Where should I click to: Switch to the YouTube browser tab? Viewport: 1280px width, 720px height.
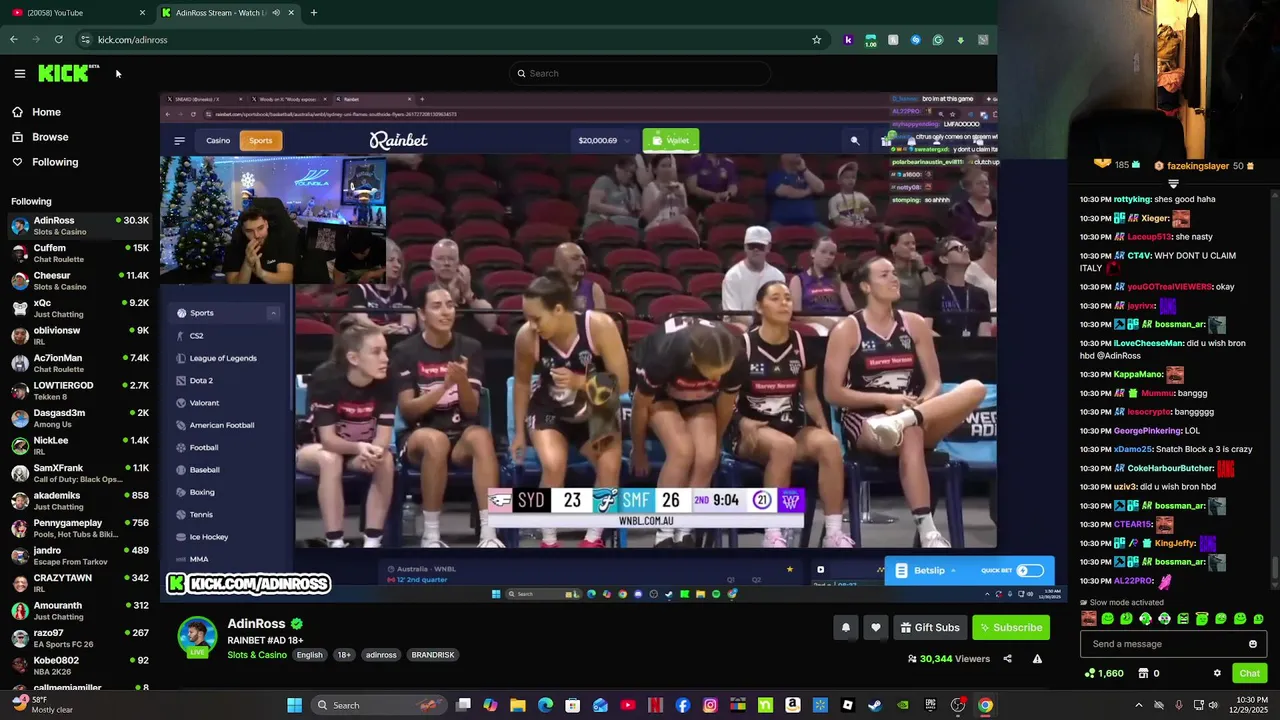77,13
